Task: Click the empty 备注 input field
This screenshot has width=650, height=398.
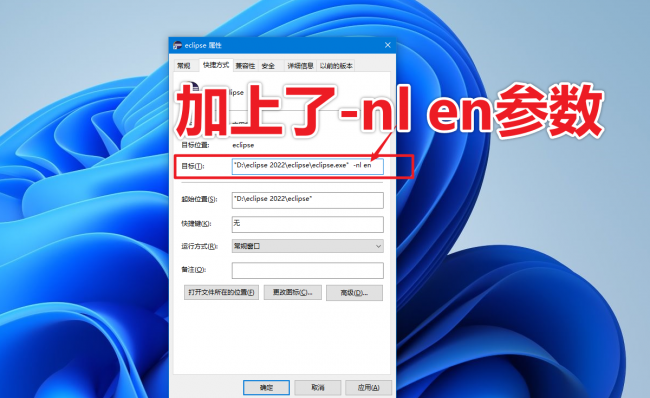Action: pyautogui.click(x=308, y=270)
